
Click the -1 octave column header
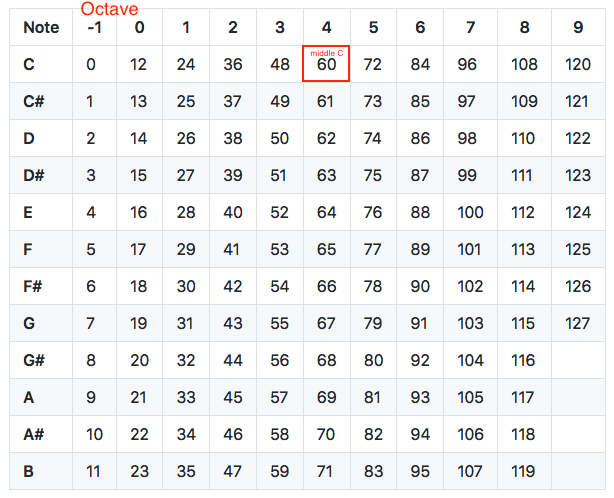pyautogui.click(x=94, y=28)
